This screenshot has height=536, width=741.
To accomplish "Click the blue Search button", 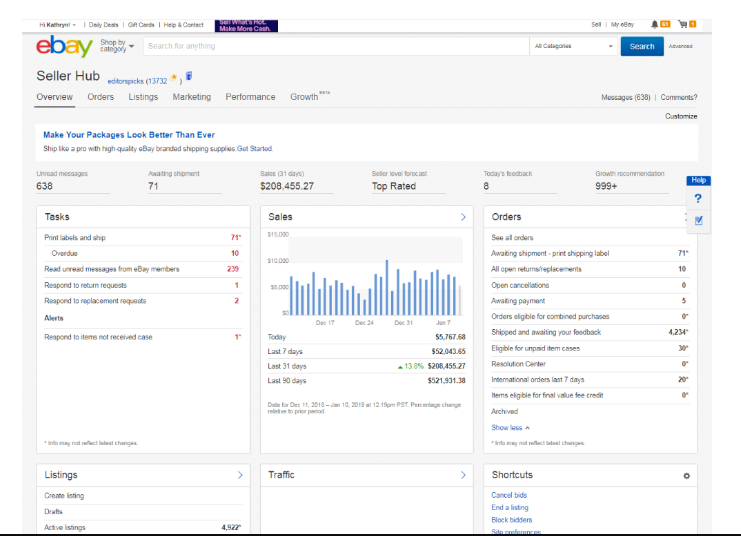I will [642, 46].
